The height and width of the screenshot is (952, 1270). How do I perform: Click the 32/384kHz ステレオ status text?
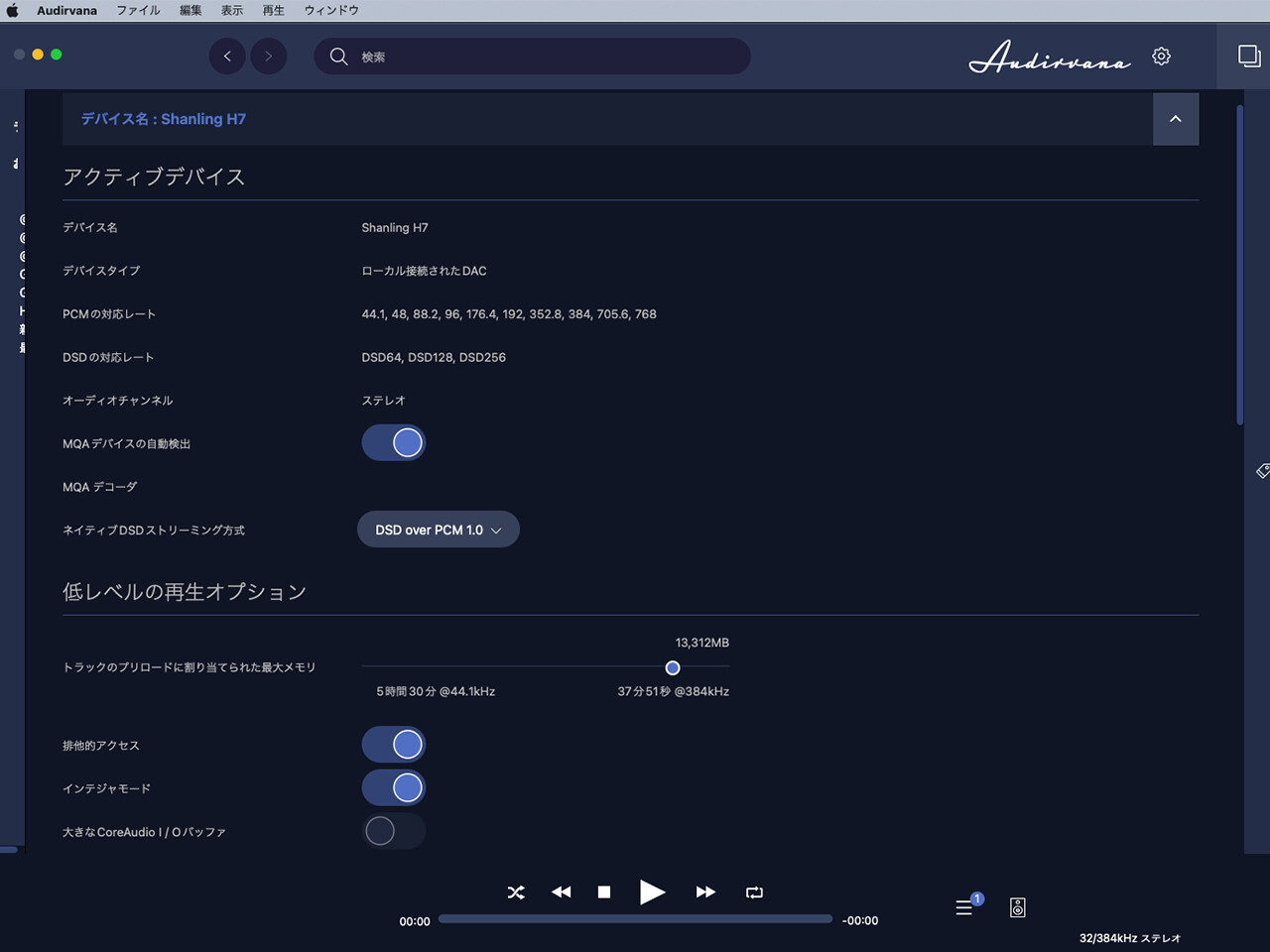pyautogui.click(x=1130, y=938)
